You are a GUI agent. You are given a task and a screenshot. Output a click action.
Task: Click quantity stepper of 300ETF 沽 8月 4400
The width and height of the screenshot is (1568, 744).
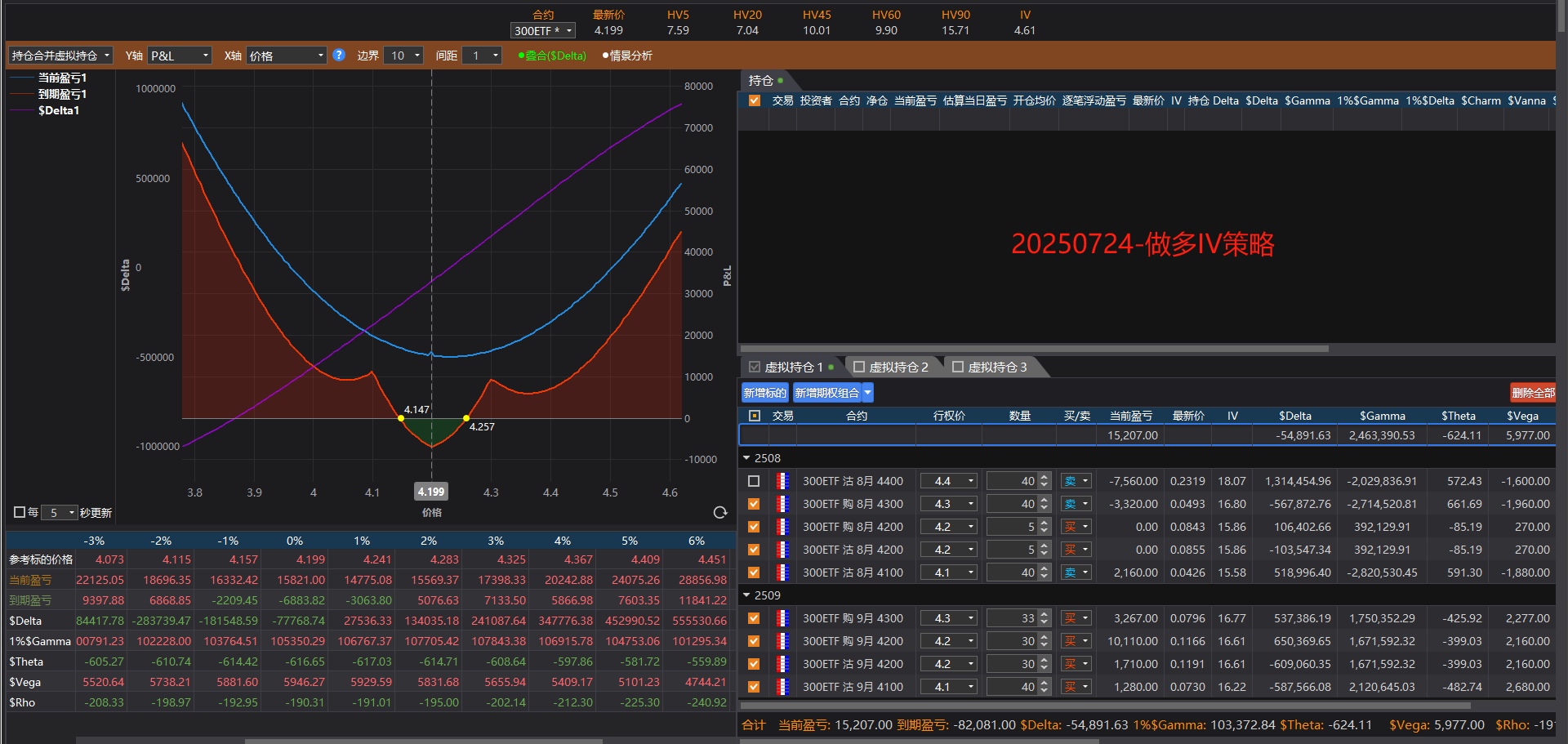pyautogui.click(x=1044, y=482)
